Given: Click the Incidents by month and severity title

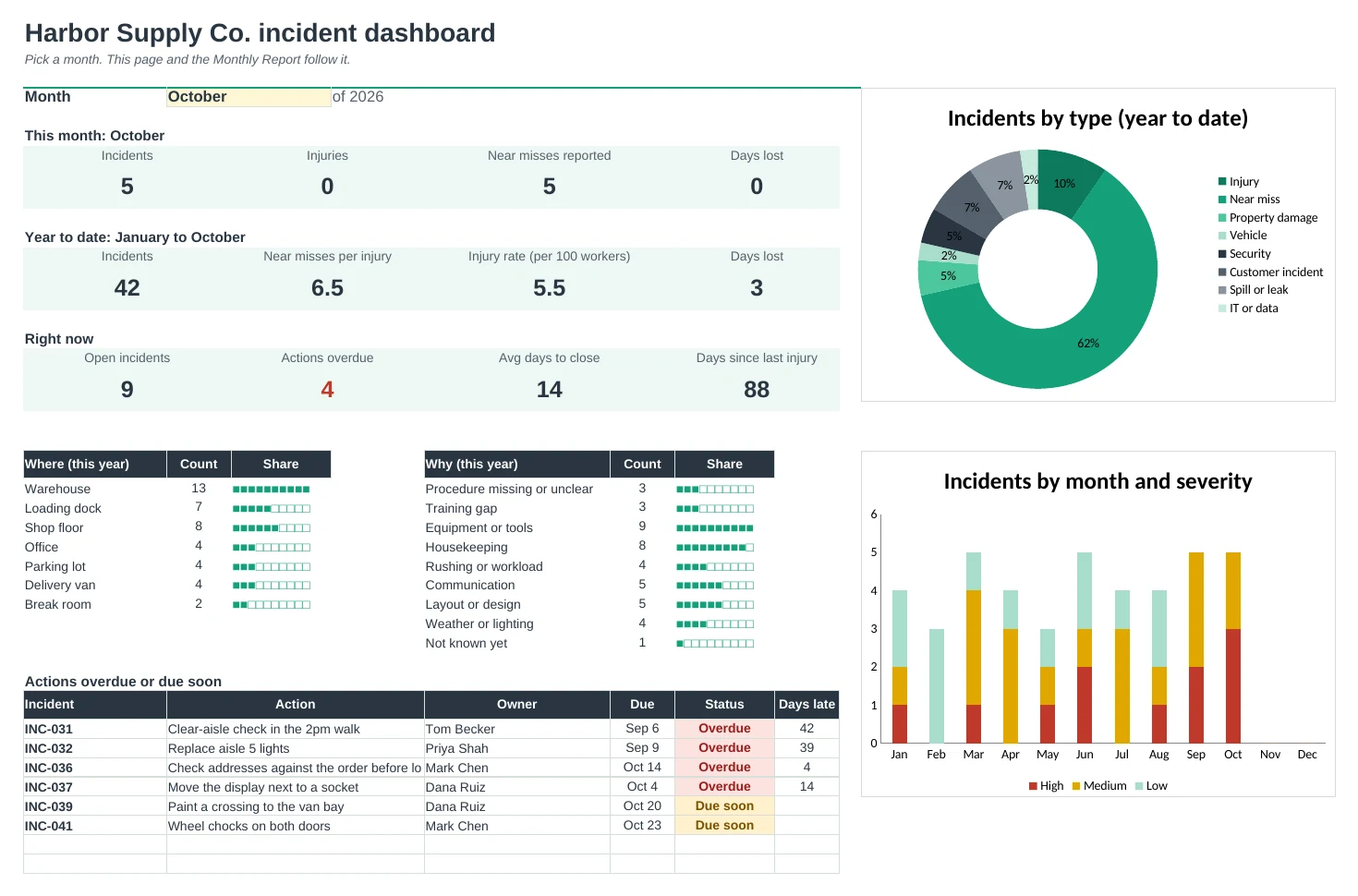Looking at the screenshot, I should coord(1097,481).
